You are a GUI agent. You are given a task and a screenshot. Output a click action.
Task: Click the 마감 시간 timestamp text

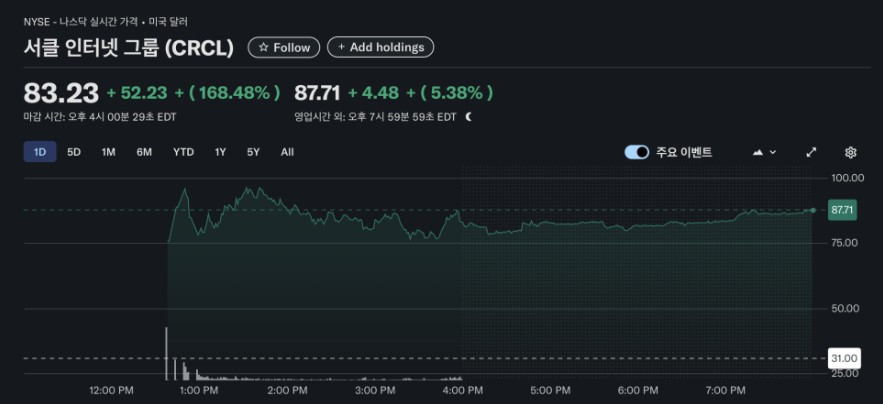coord(102,118)
